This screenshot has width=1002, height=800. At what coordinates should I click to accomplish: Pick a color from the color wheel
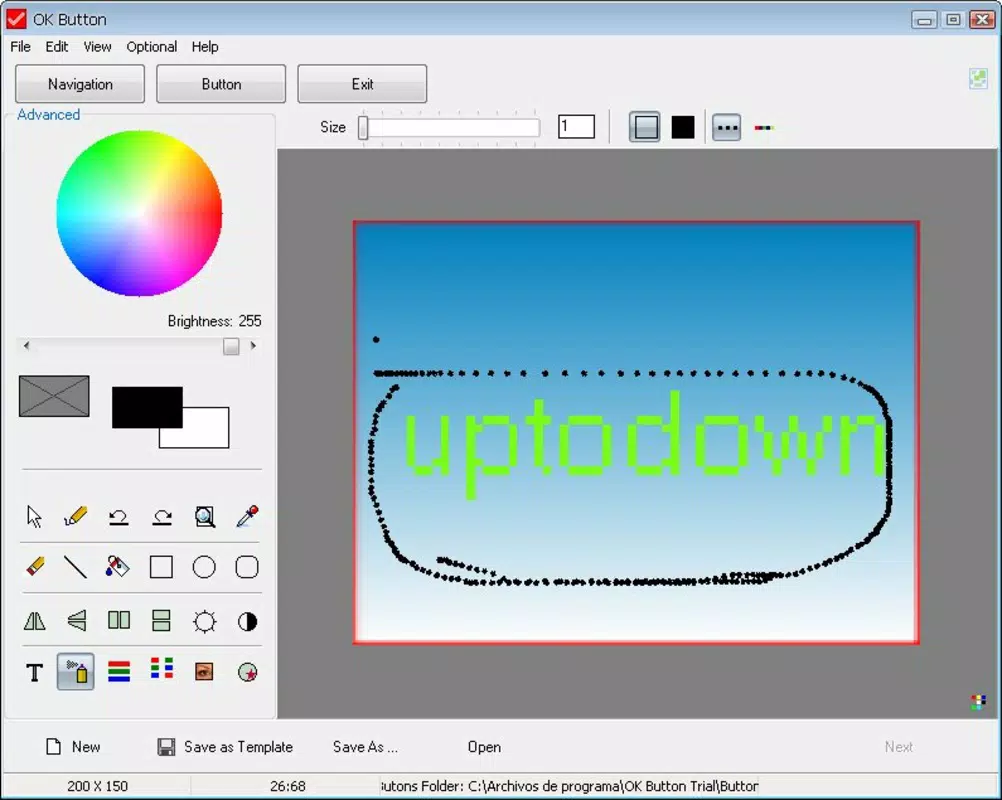coord(139,213)
